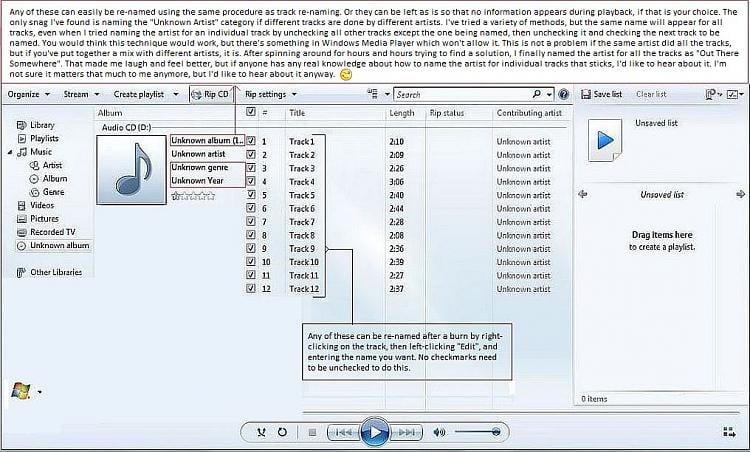Uncheck the Track 1 checkbox
750x452 pixels.
coord(251,141)
